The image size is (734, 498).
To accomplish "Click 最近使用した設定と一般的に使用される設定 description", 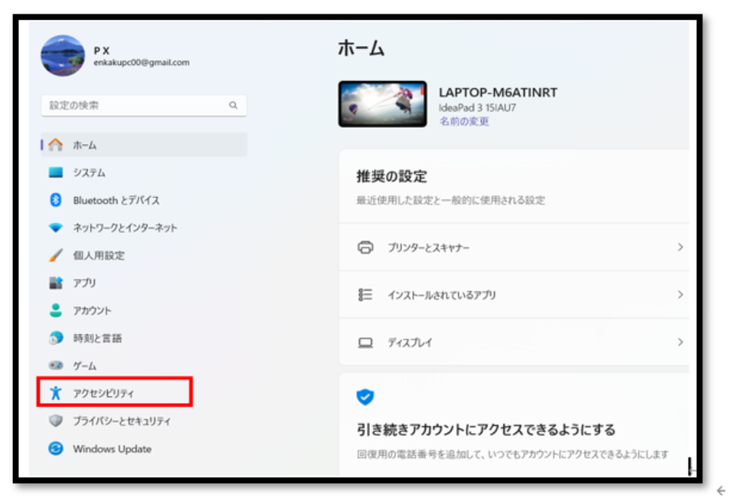I will coord(451,200).
